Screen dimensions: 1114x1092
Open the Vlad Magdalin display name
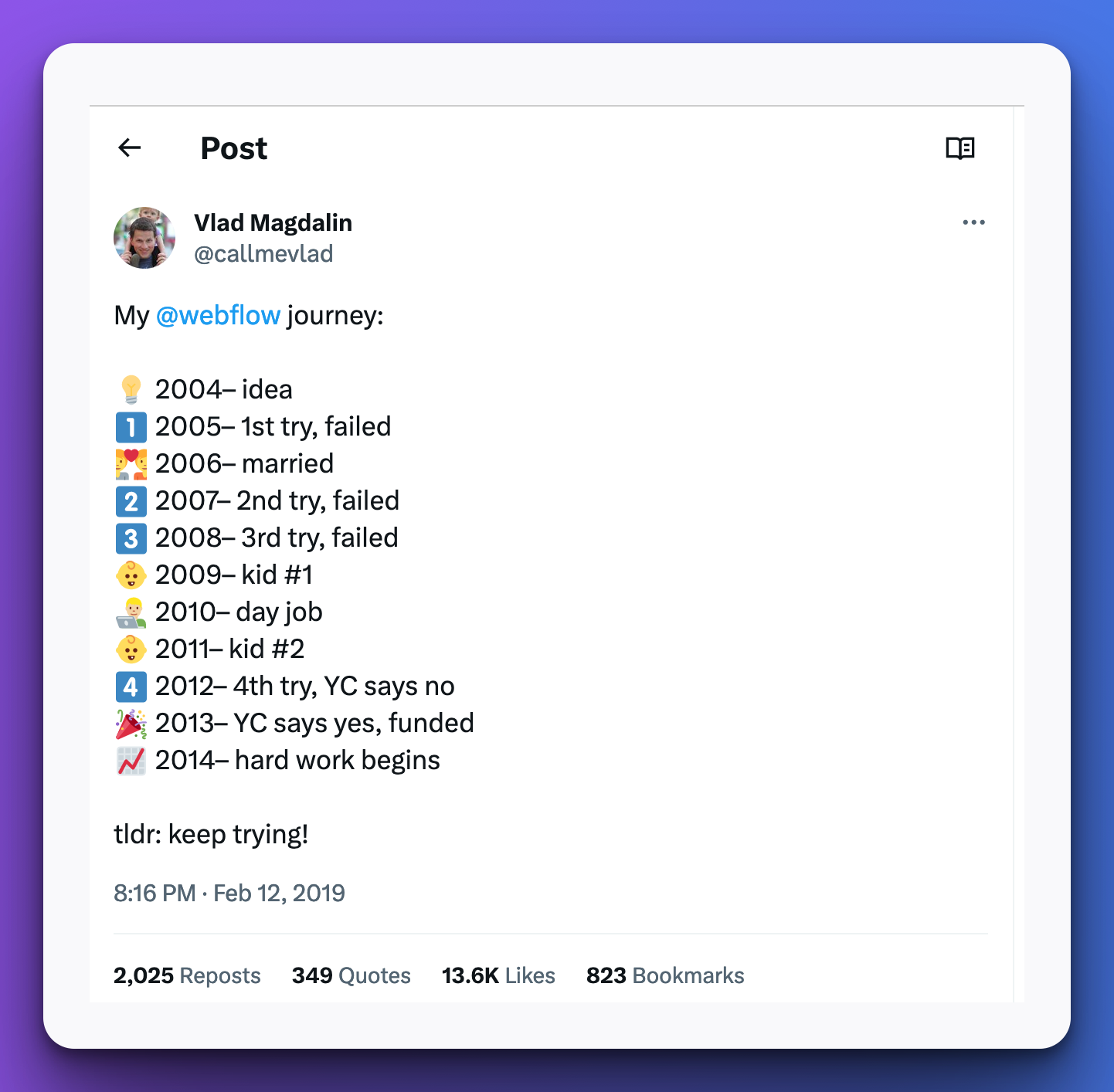tap(273, 222)
